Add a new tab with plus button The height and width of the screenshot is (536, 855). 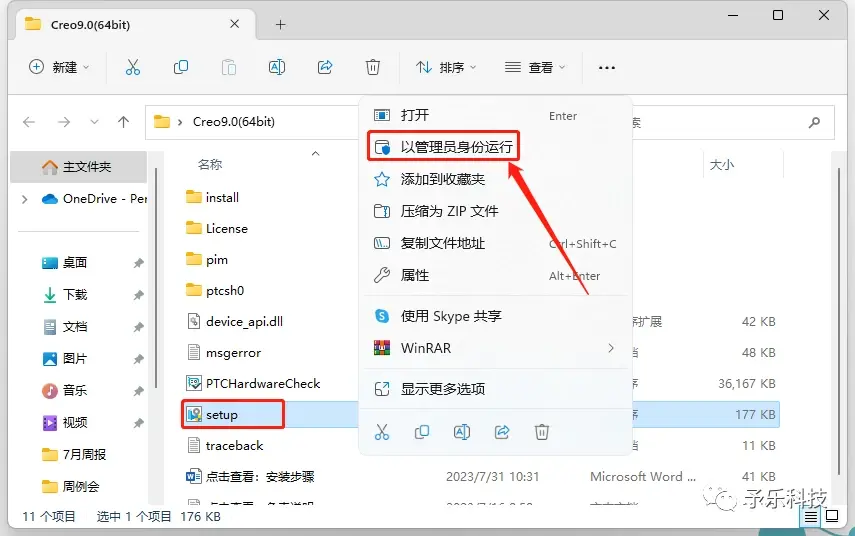[280, 25]
